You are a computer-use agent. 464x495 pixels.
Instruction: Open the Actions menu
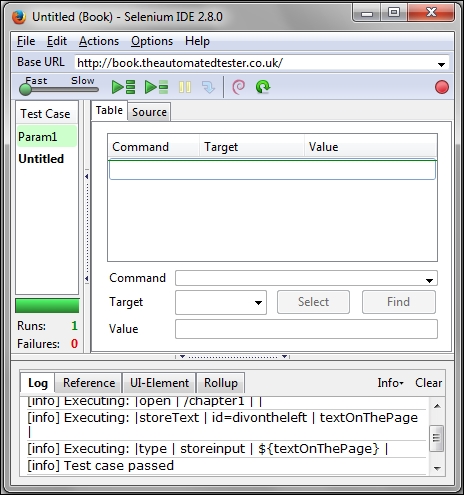[99, 41]
